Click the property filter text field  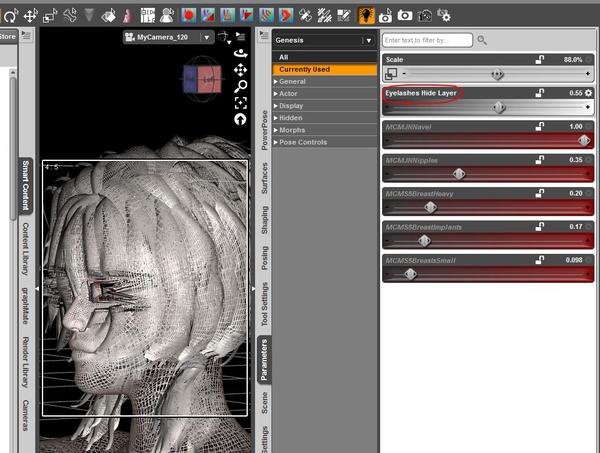click(x=427, y=40)
